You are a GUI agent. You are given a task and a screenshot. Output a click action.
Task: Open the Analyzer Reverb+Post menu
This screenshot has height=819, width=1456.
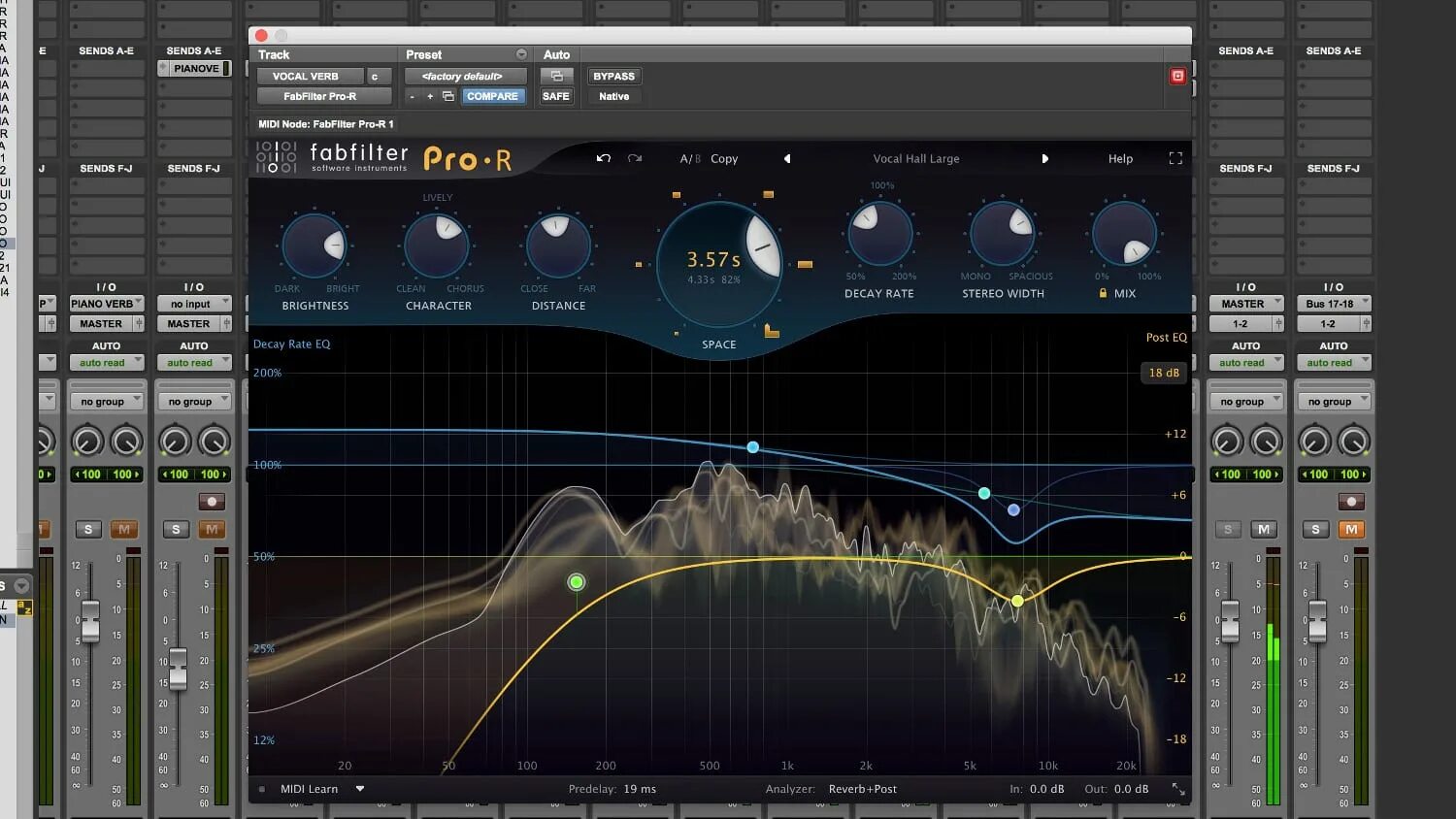862,789
